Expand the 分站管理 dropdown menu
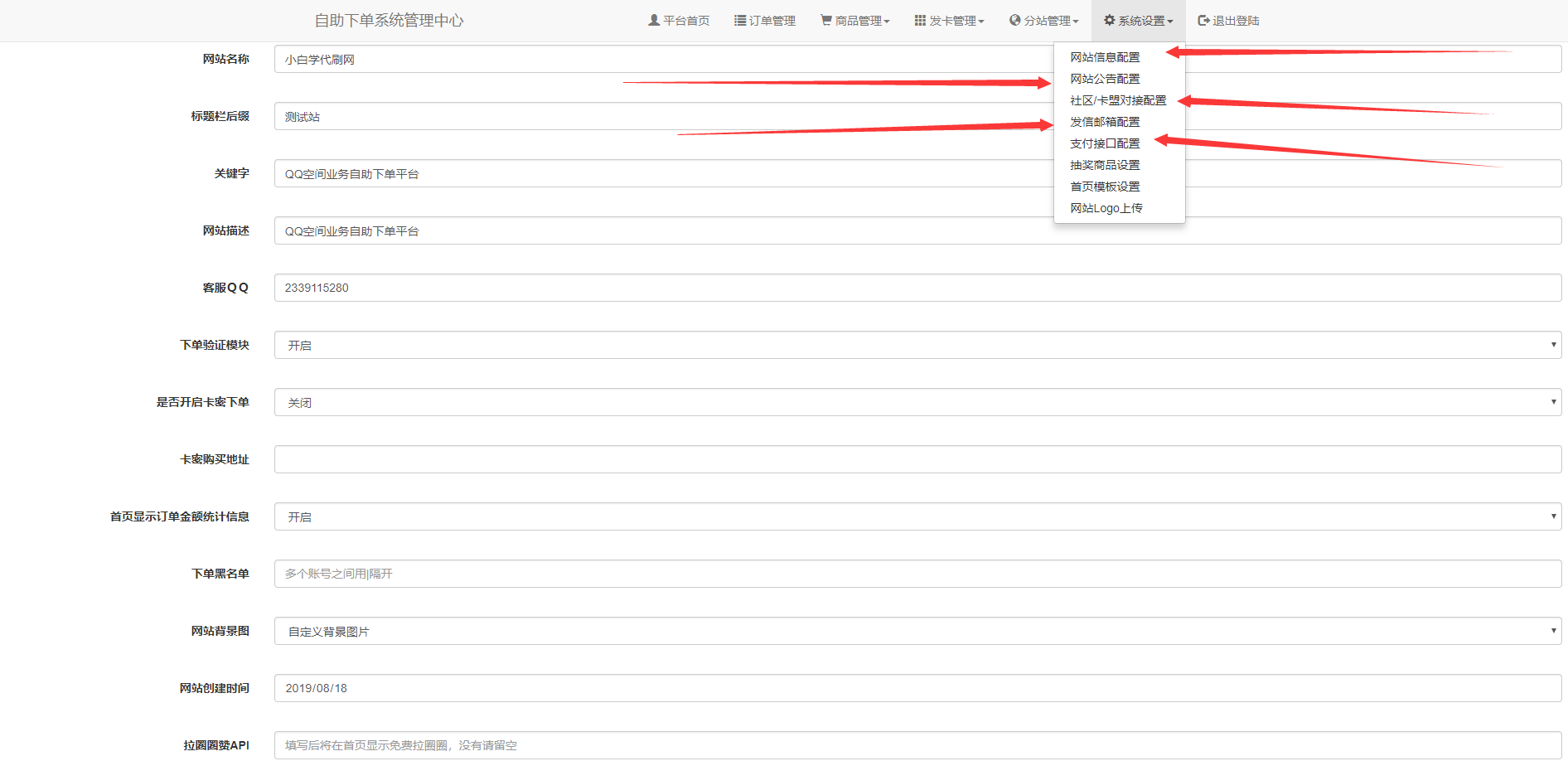 click(1044, 21)
